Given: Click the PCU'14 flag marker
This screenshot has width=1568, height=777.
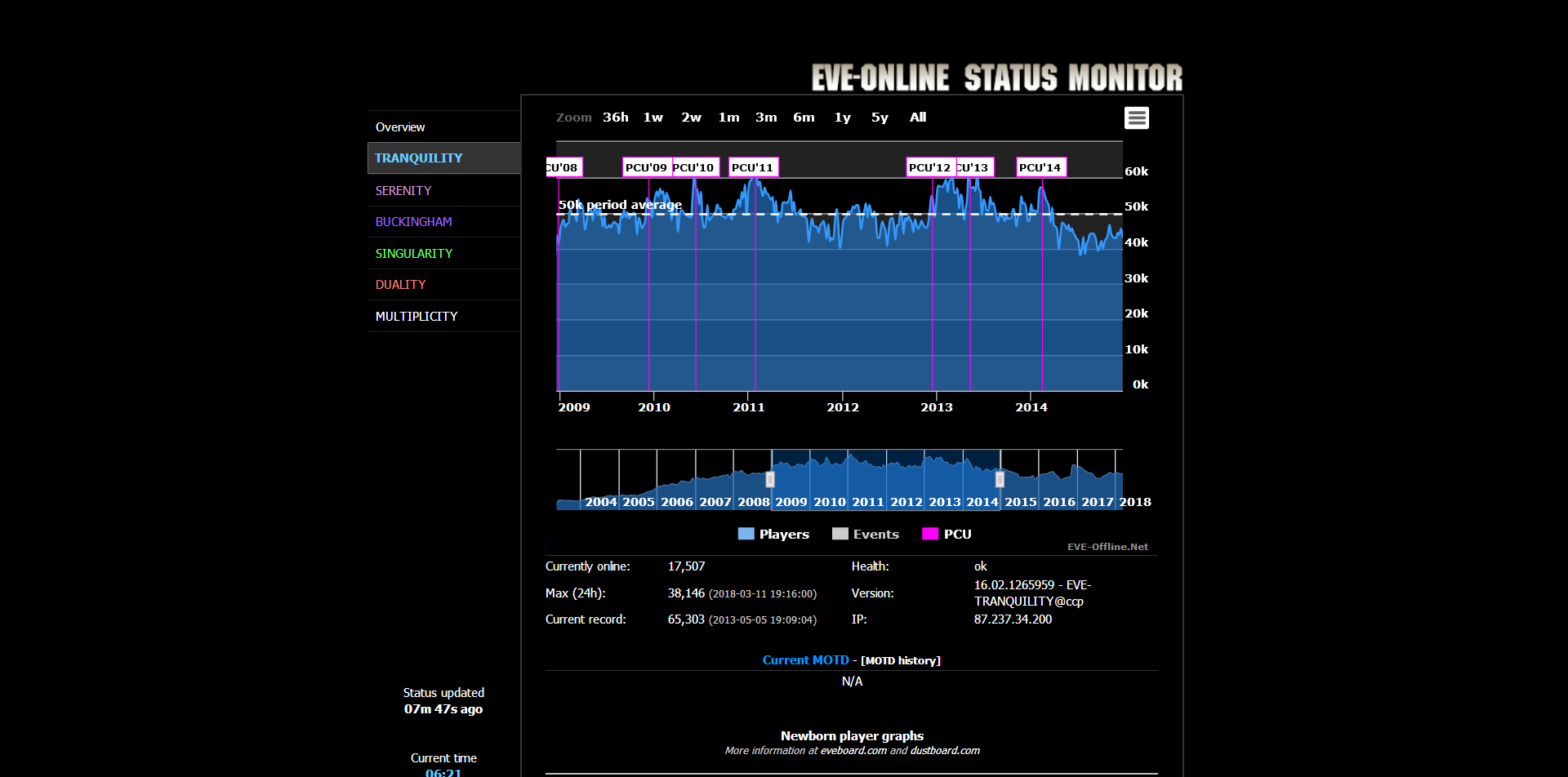Looking at the screenshot, I should (x=1041, y=167).
